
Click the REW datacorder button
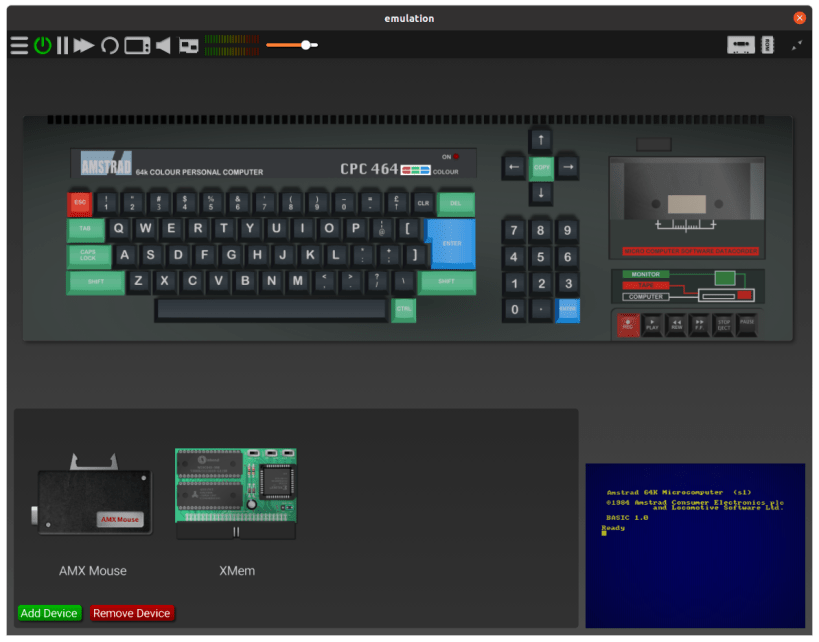676,325
